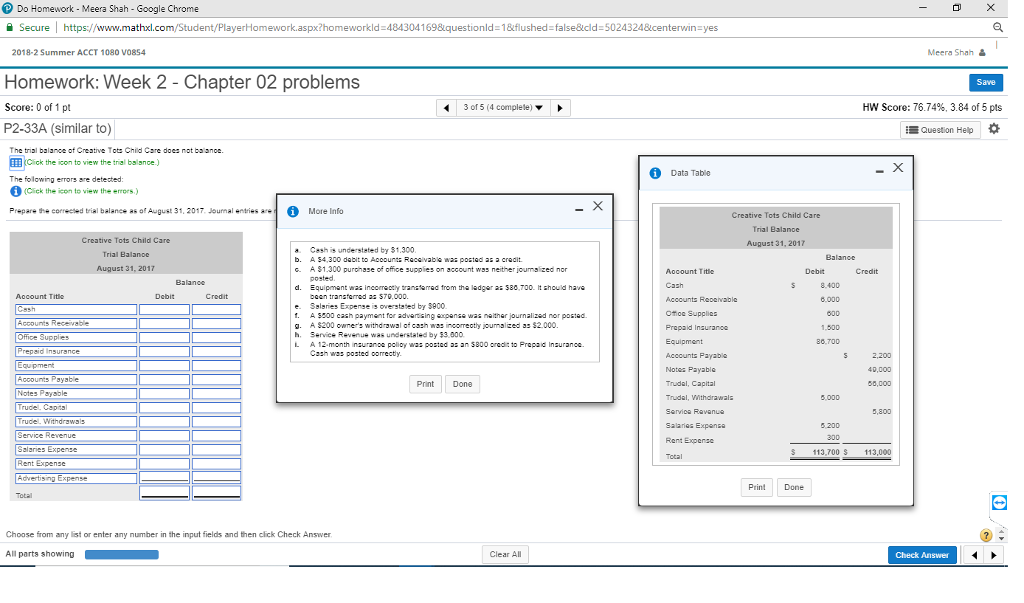Click the browser address bar URL

click(x=391, y=27)
